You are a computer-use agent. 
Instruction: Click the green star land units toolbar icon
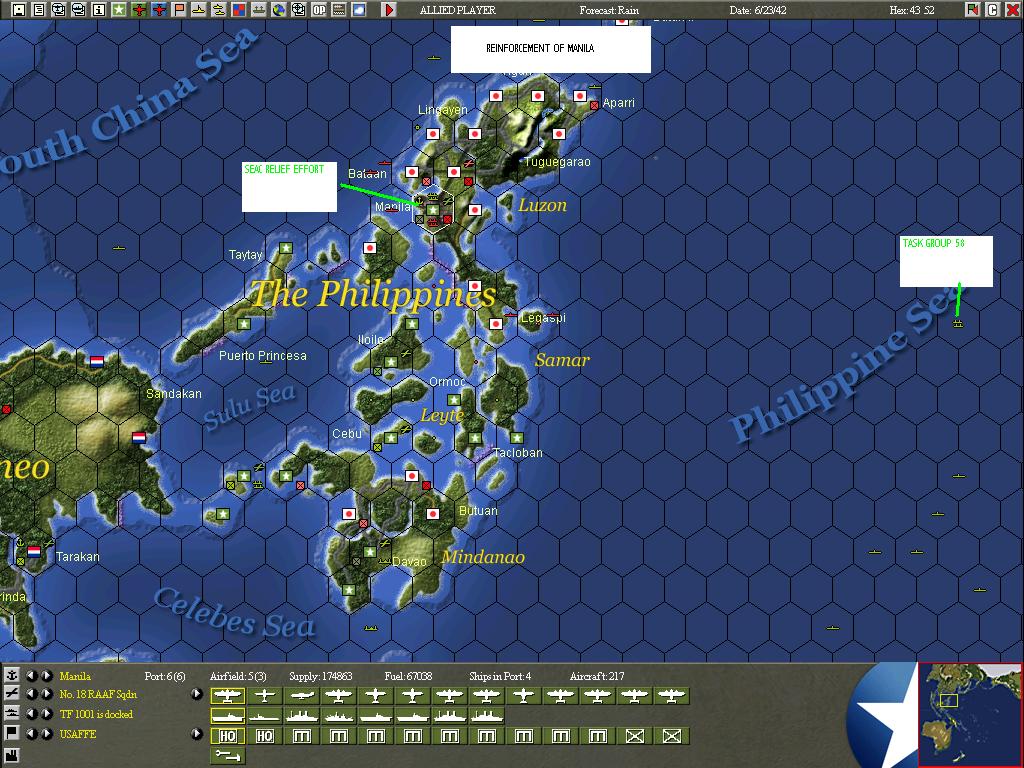[119, 10]
